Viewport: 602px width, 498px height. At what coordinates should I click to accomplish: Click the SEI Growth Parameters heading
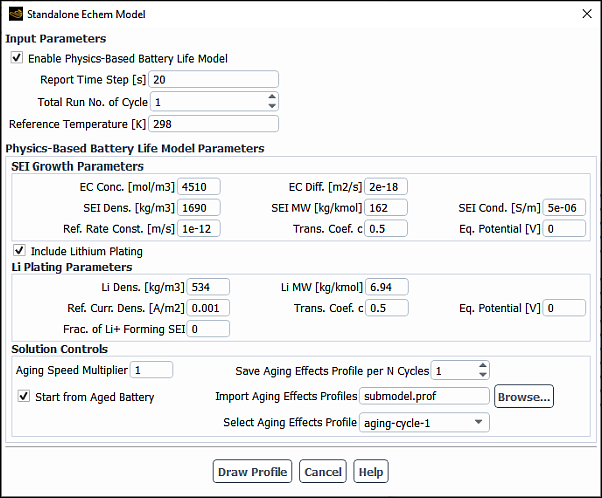click(77, 166)
